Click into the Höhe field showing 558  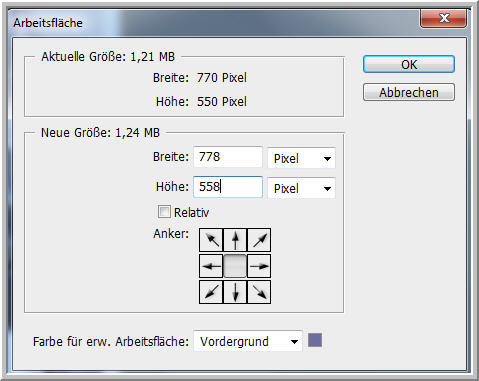click(x=228, y=187)
